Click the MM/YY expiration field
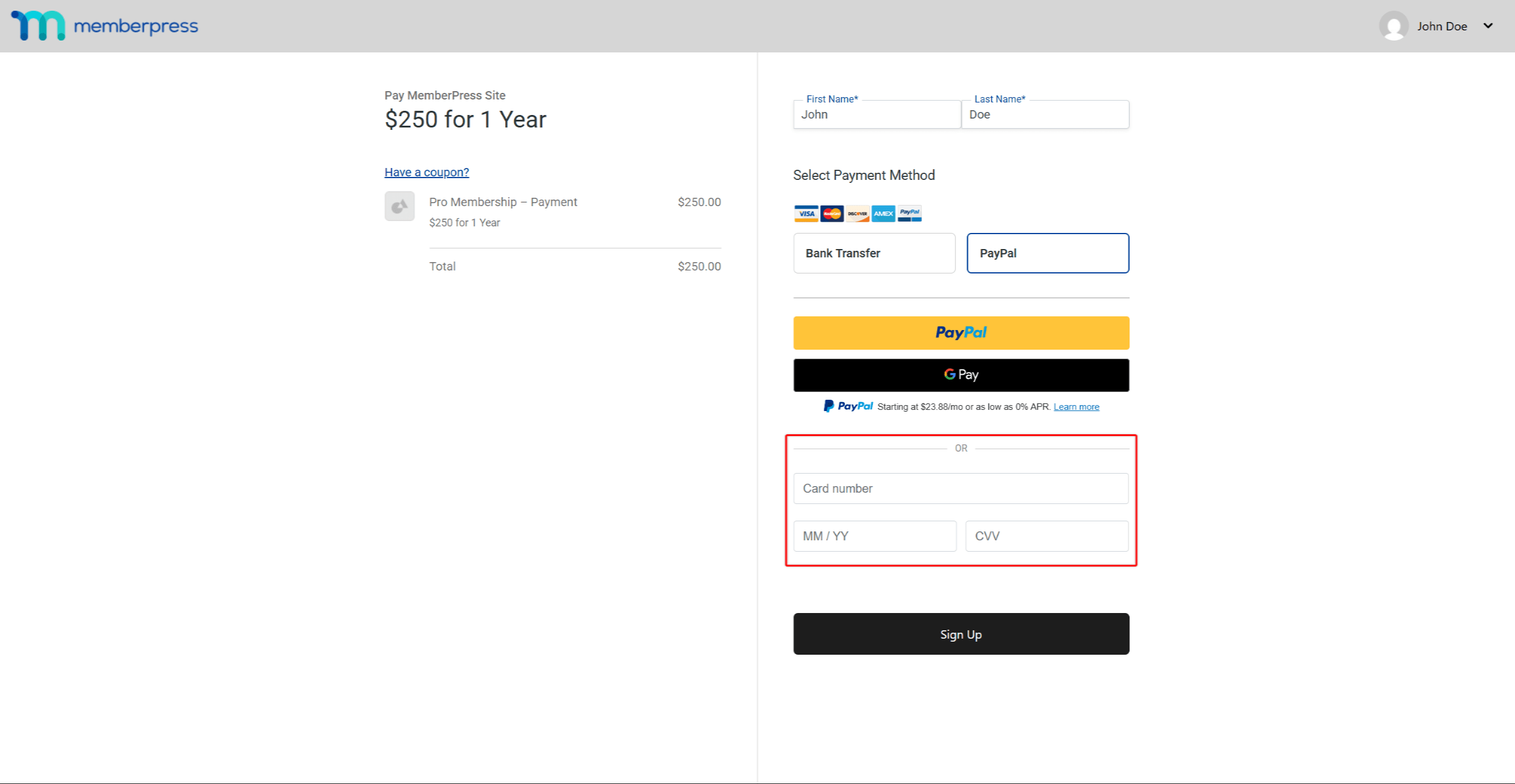The image size is (1515, 784). pos(875,536)
